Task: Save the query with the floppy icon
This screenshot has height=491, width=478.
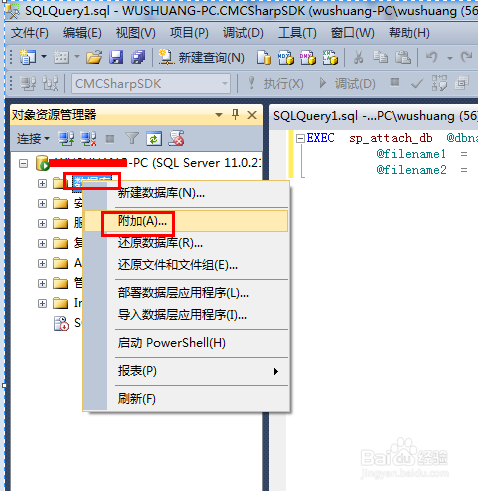Action: click(116, 57)
